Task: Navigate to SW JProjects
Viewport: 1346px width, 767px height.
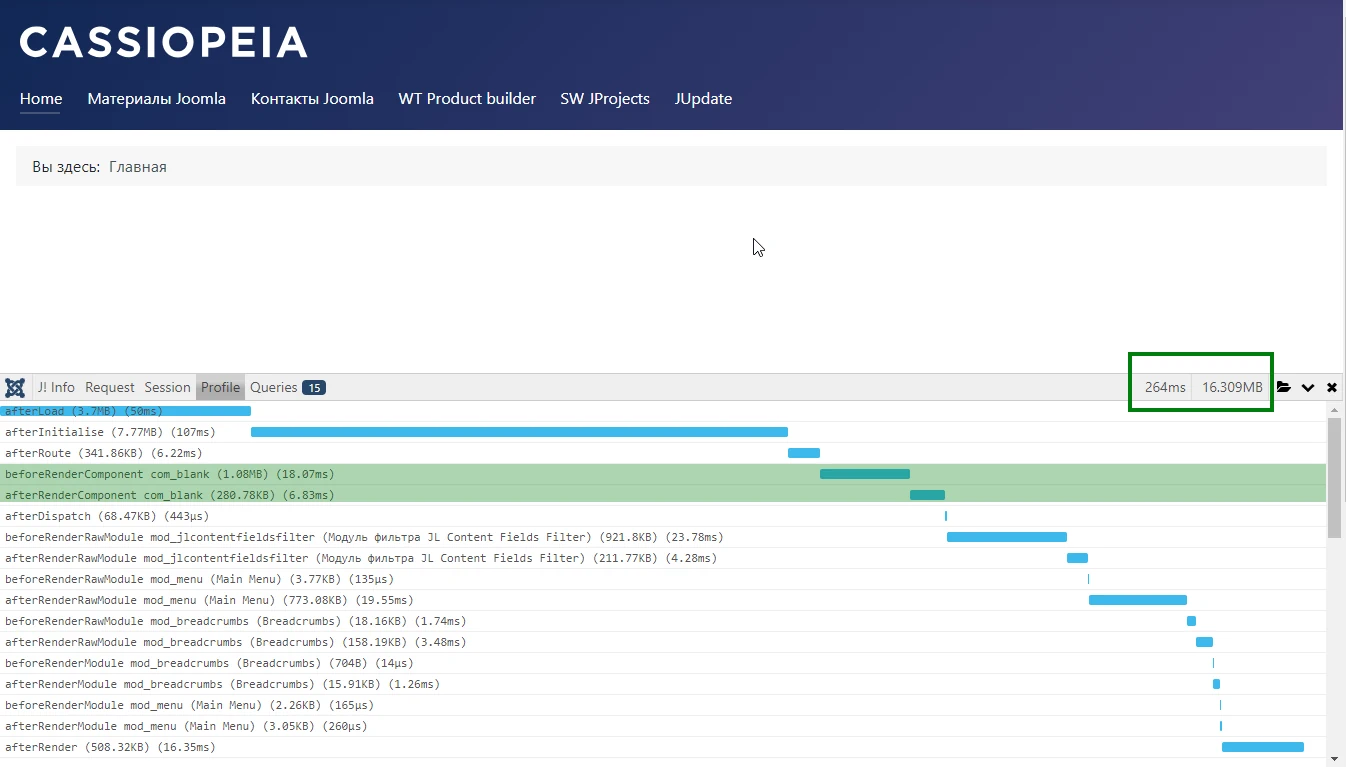Action: [605, 99]
